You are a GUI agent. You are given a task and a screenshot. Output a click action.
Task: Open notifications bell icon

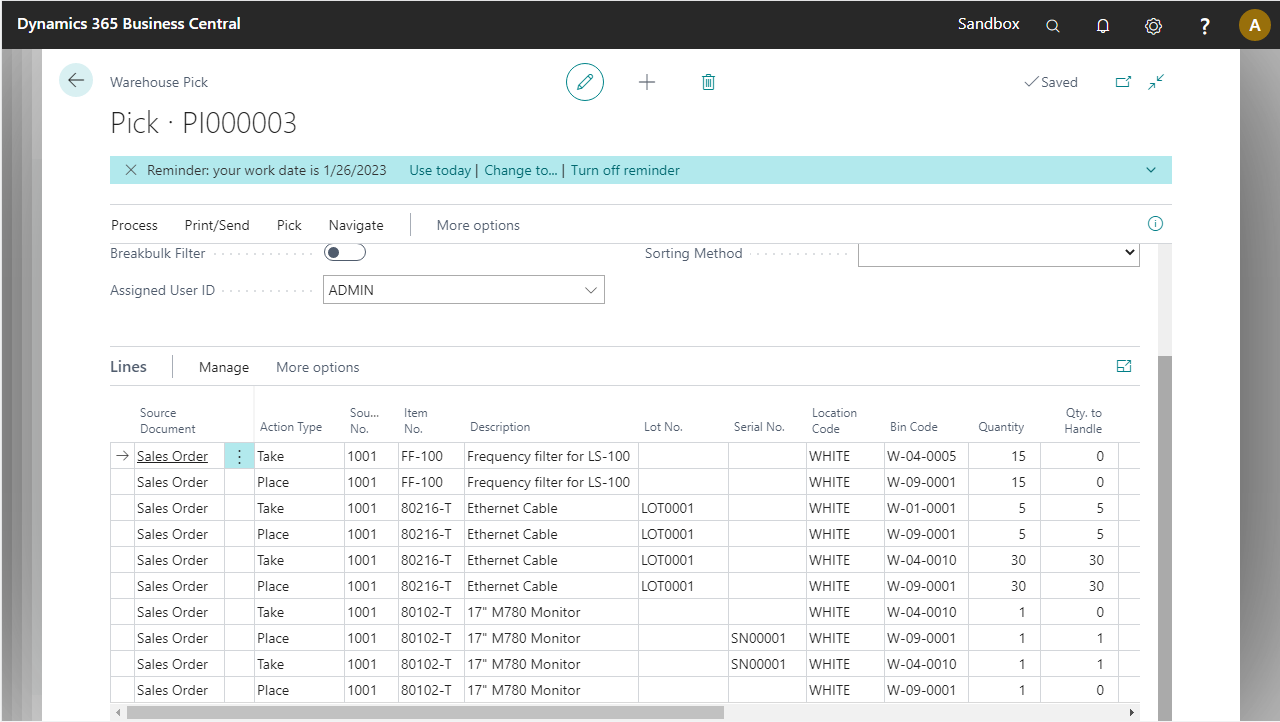[x=1103, y=25]
